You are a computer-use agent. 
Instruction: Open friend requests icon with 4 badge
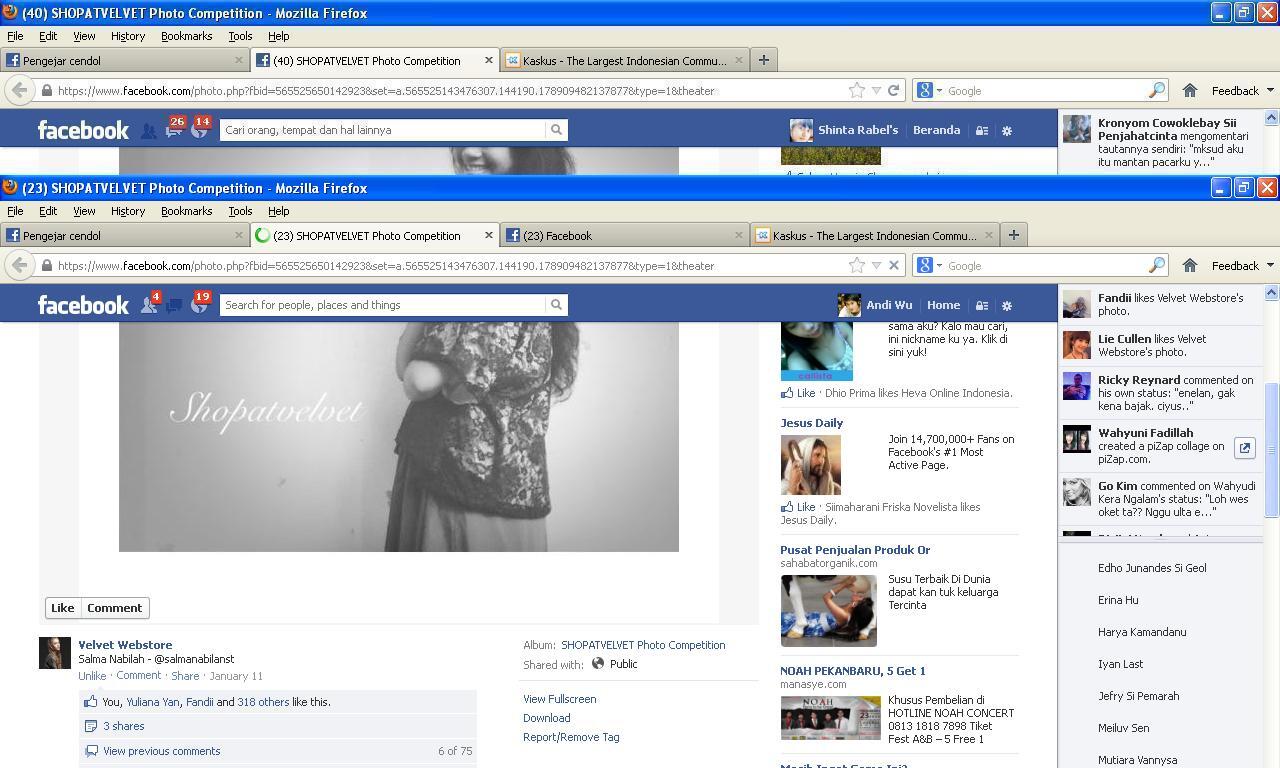click(x=149, y=305)
